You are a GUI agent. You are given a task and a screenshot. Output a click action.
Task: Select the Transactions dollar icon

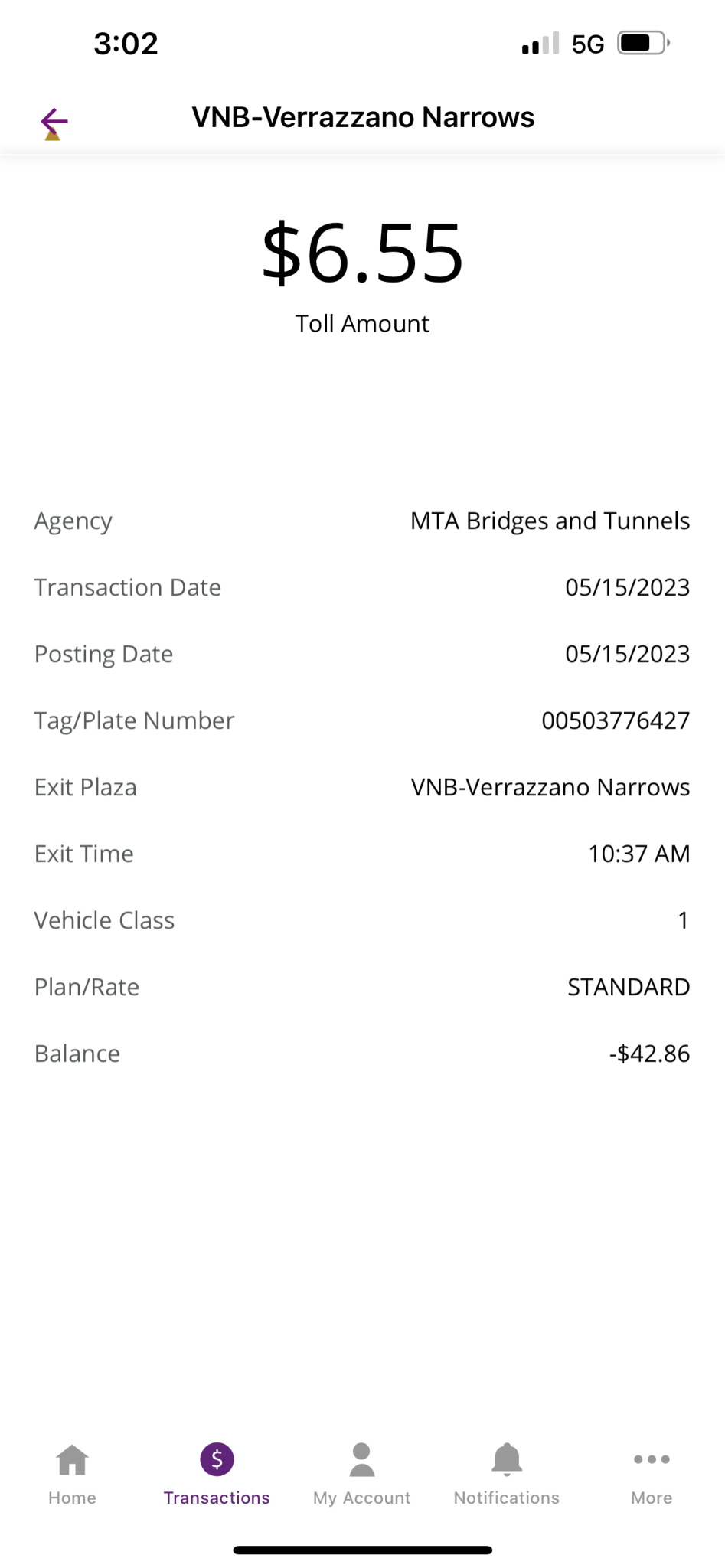click(x=217, y=1459)
